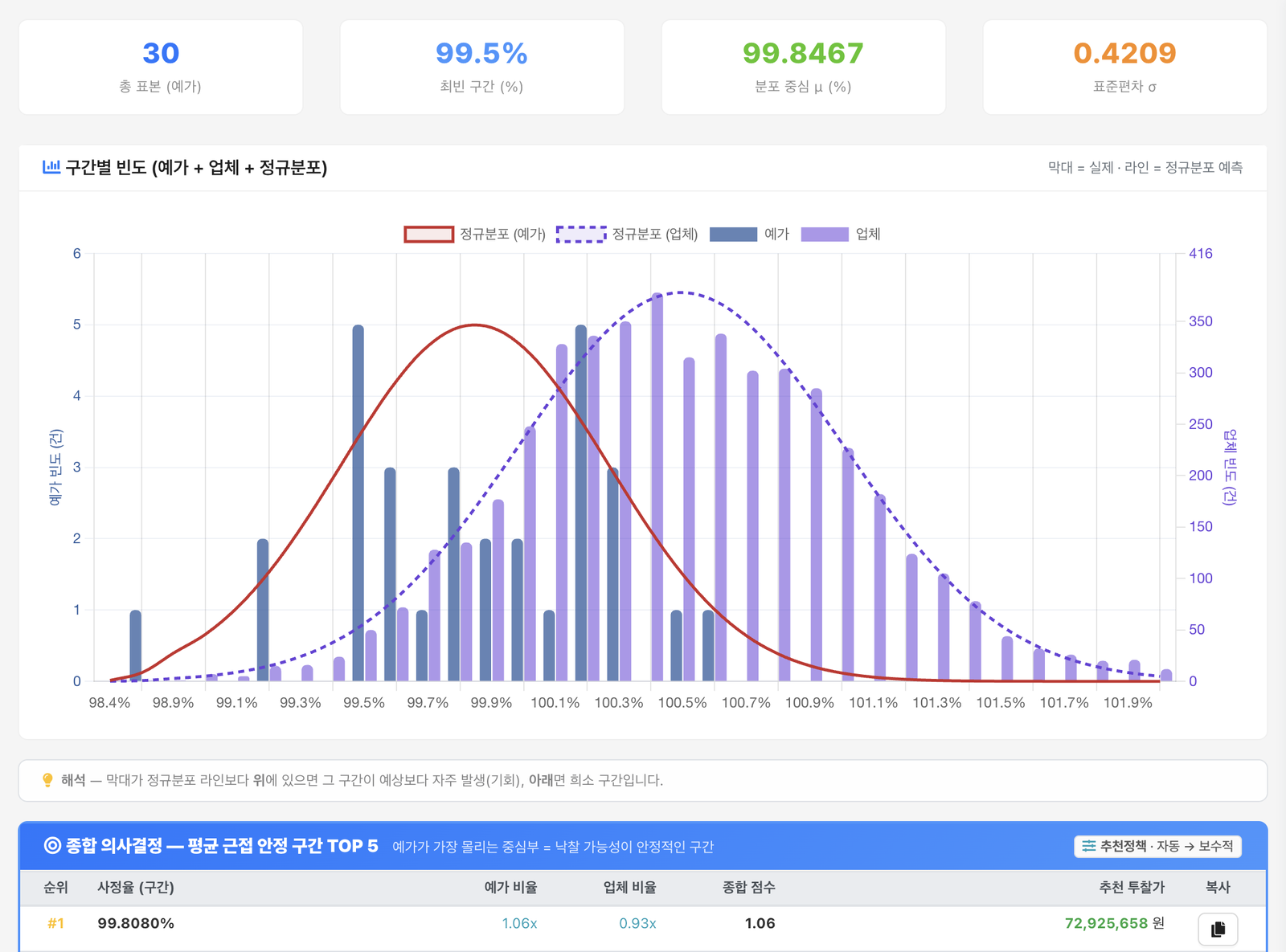Click the lightbulb icon before 해석
Image resolution: width=1286 pixels, height=952 pixels.
47,780
